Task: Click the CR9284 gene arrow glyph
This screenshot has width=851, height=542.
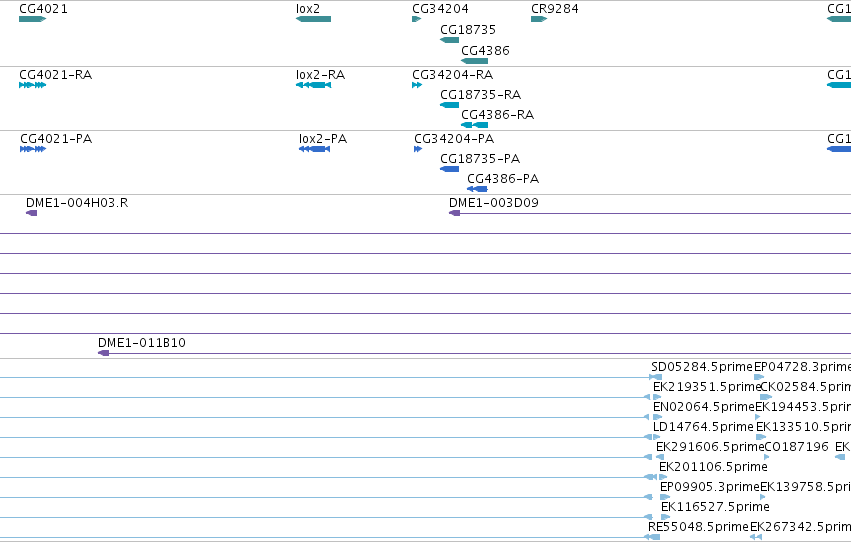Action: click(x=539, y=19)
